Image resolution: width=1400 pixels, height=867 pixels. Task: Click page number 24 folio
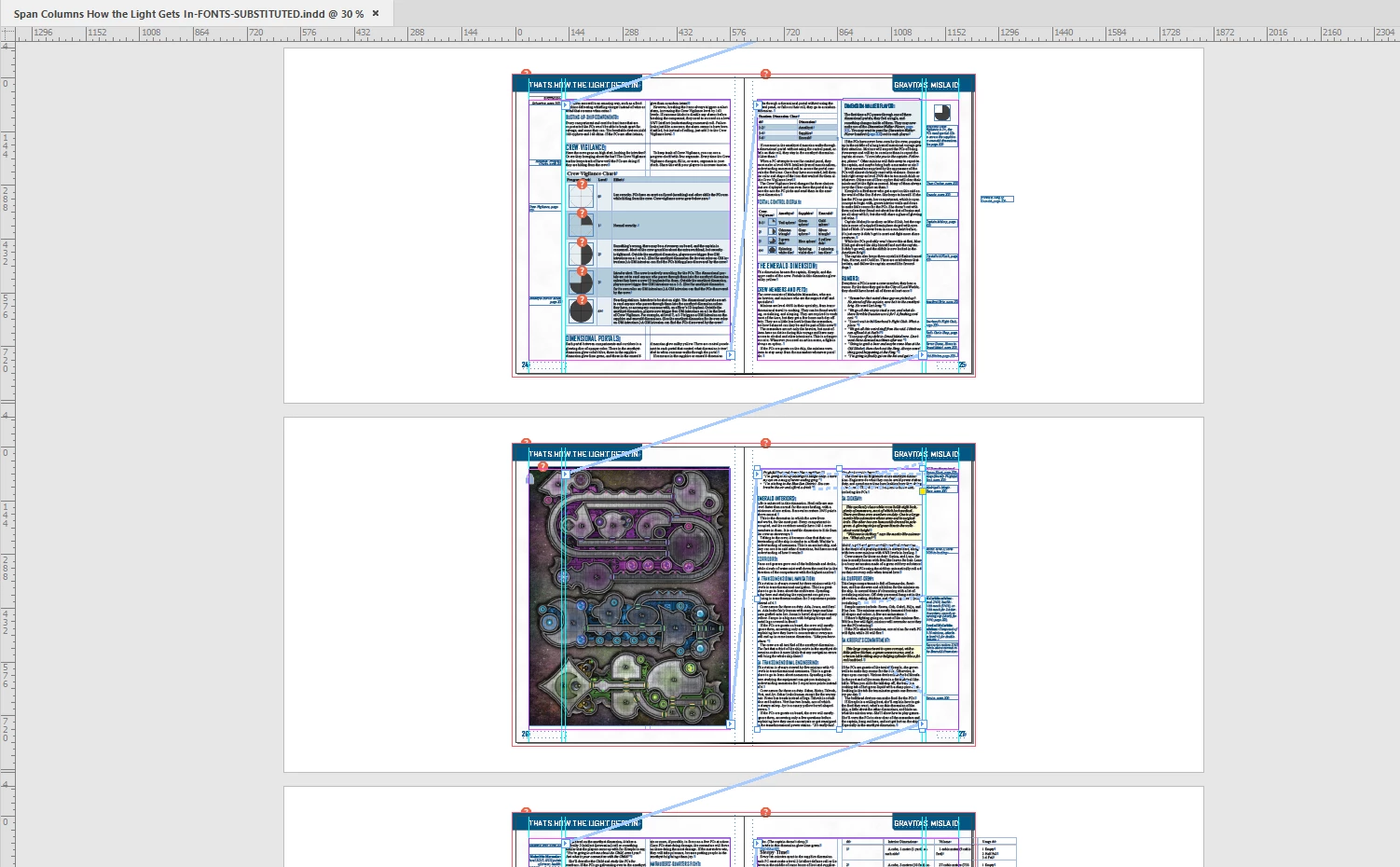pos(525,365)
